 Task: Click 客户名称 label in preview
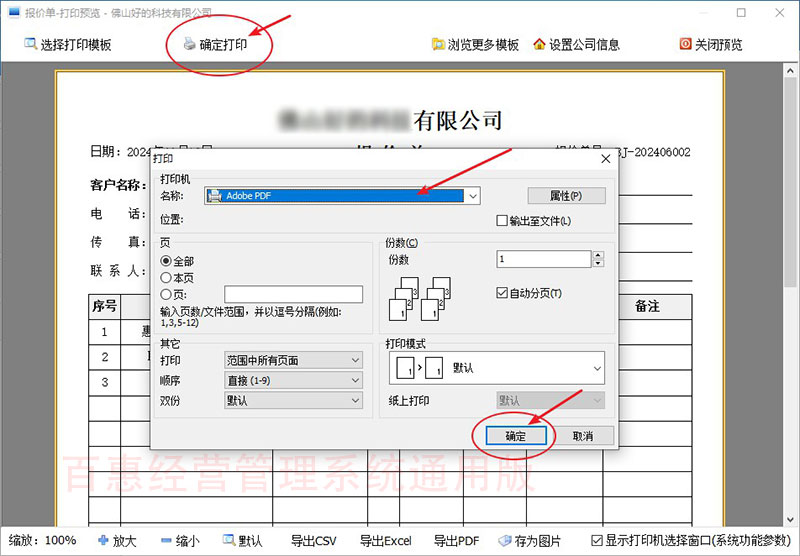pos(118,185)
